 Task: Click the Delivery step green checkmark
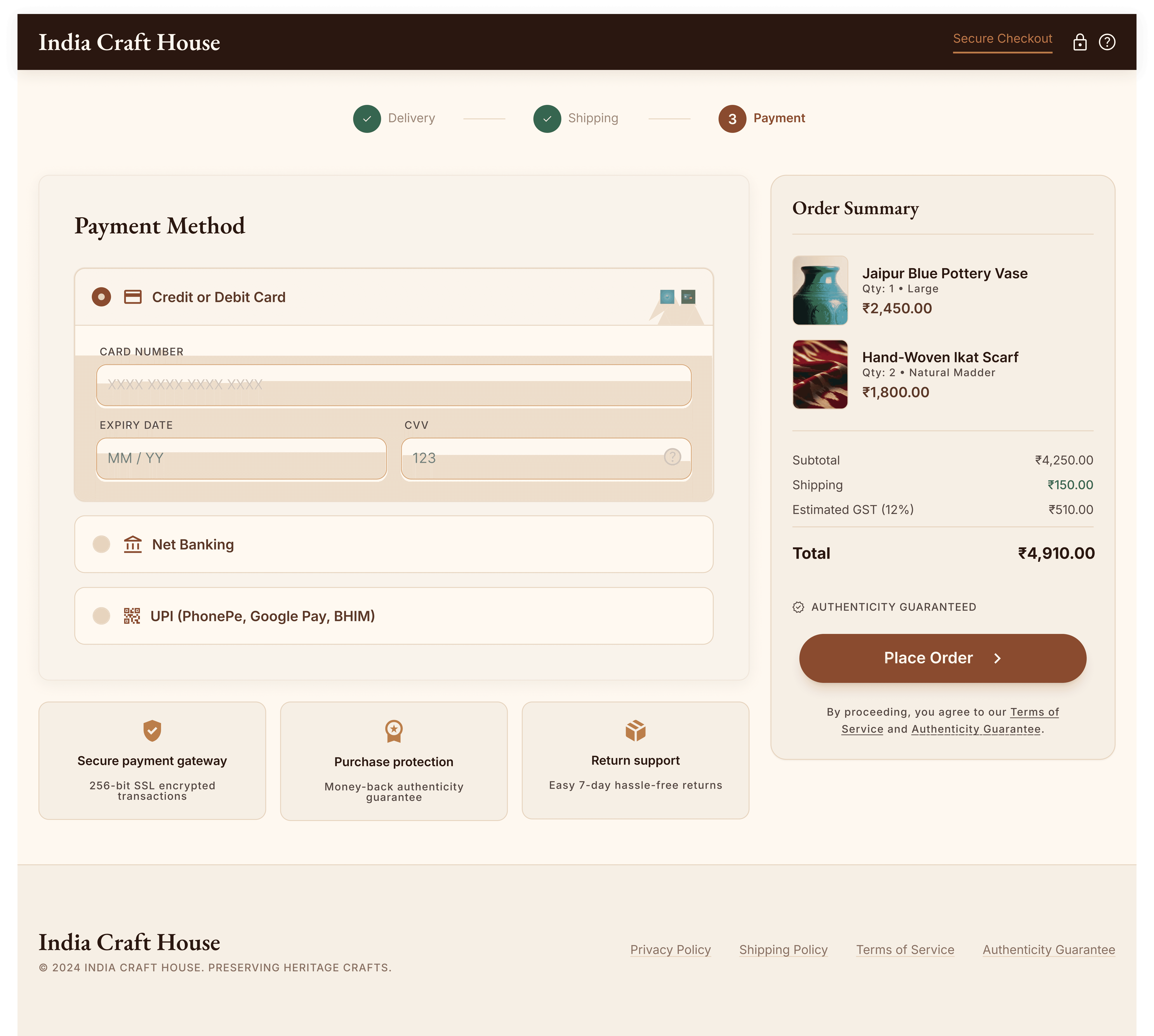(367, 119)
